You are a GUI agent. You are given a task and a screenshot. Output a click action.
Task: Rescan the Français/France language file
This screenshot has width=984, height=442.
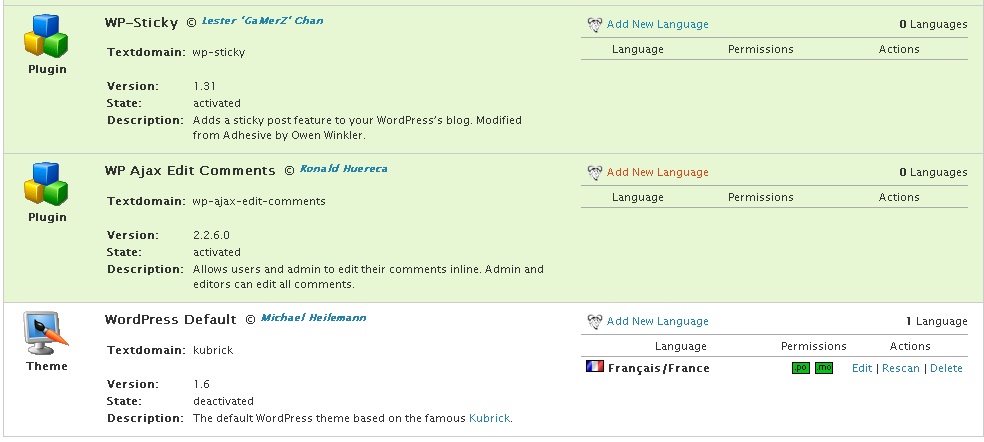(x=900, y=368)
